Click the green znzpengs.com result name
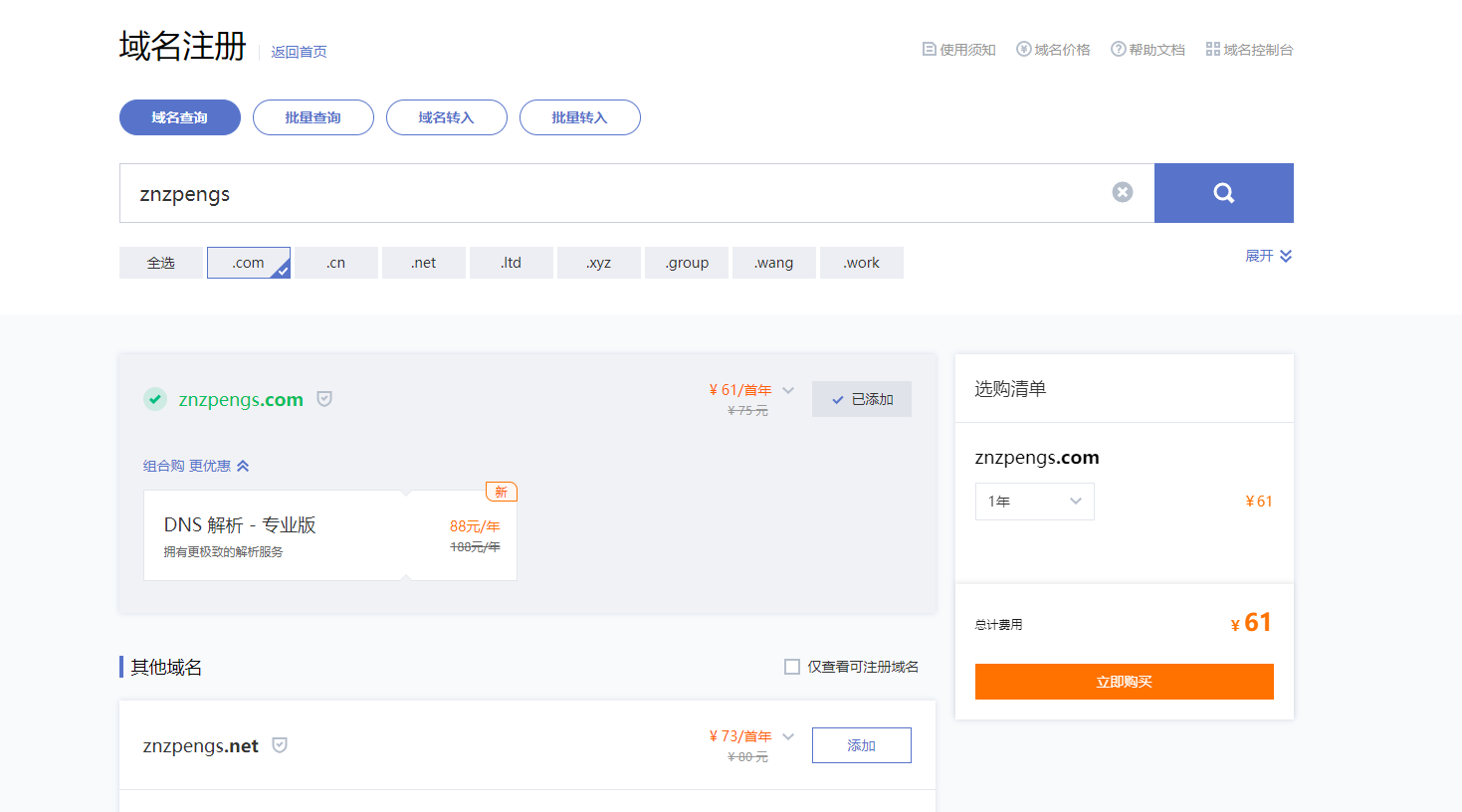The width and height of the screenshot is (1462, 812). coord(241,400)
